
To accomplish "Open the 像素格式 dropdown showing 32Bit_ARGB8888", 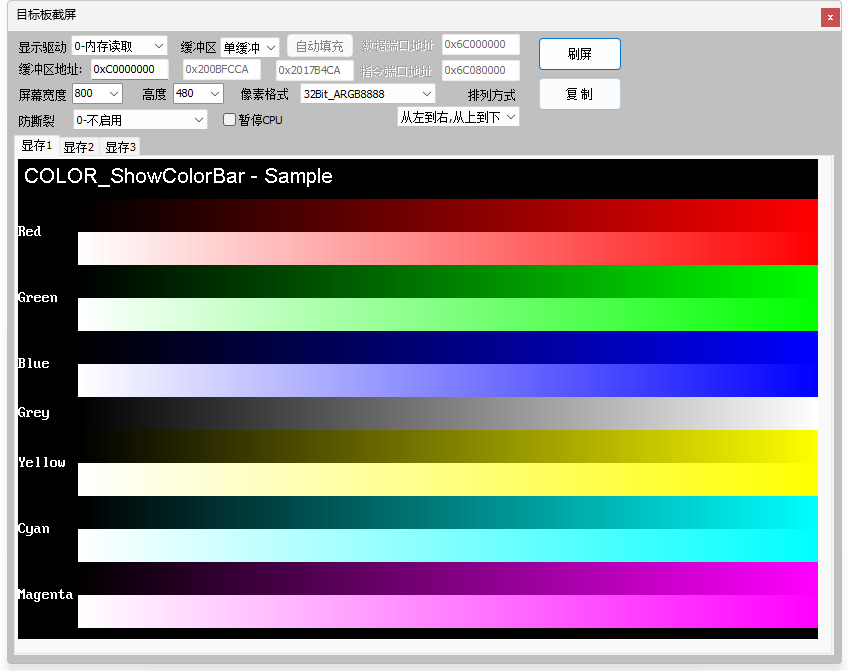I will coord(368,94).
